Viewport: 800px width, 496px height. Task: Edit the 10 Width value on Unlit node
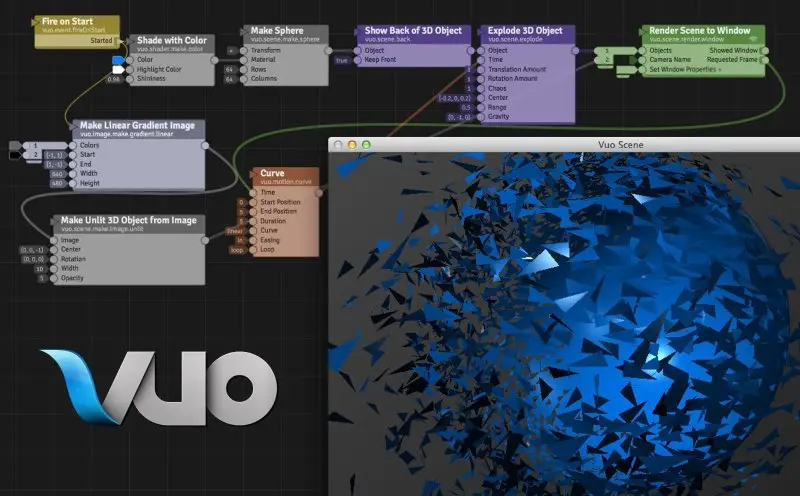(39, 269)
